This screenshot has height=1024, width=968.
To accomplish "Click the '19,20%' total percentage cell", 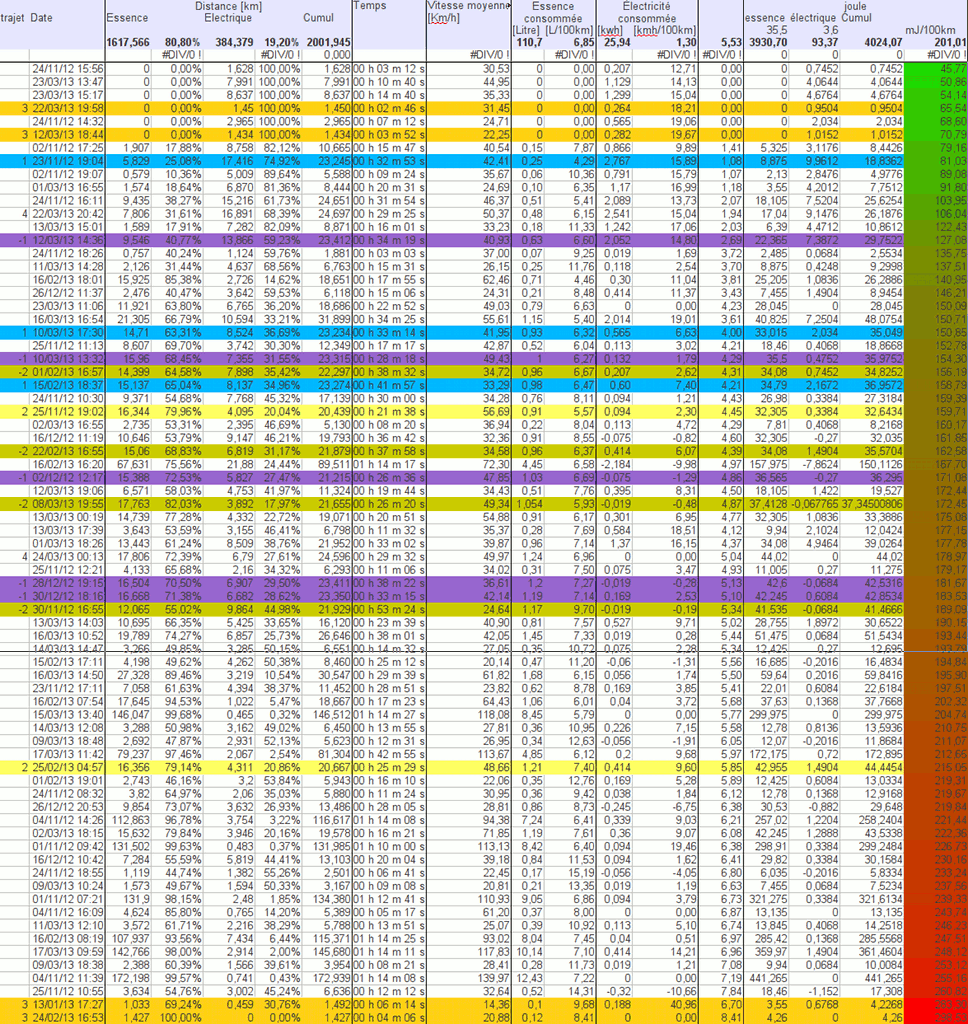I will [282, 42].
